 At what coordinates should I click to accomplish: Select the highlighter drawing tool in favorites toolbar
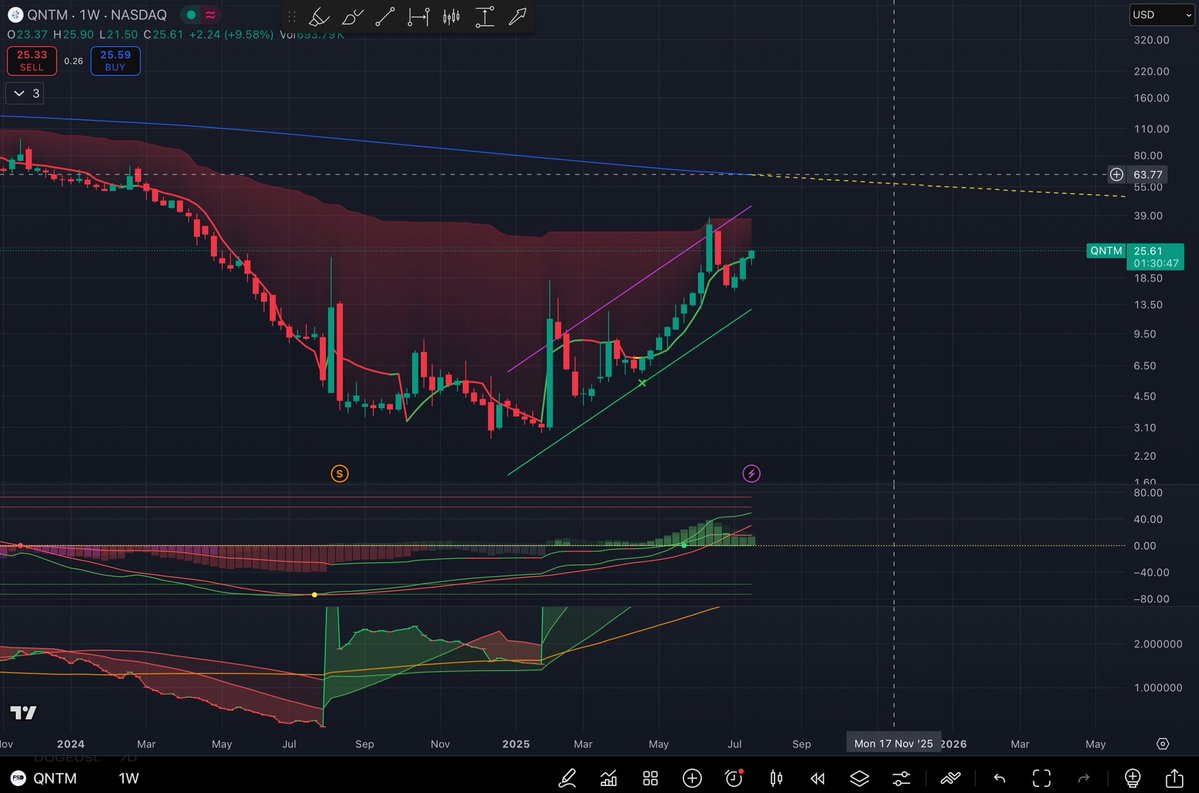pyautogui.click(x=319, y=16)
